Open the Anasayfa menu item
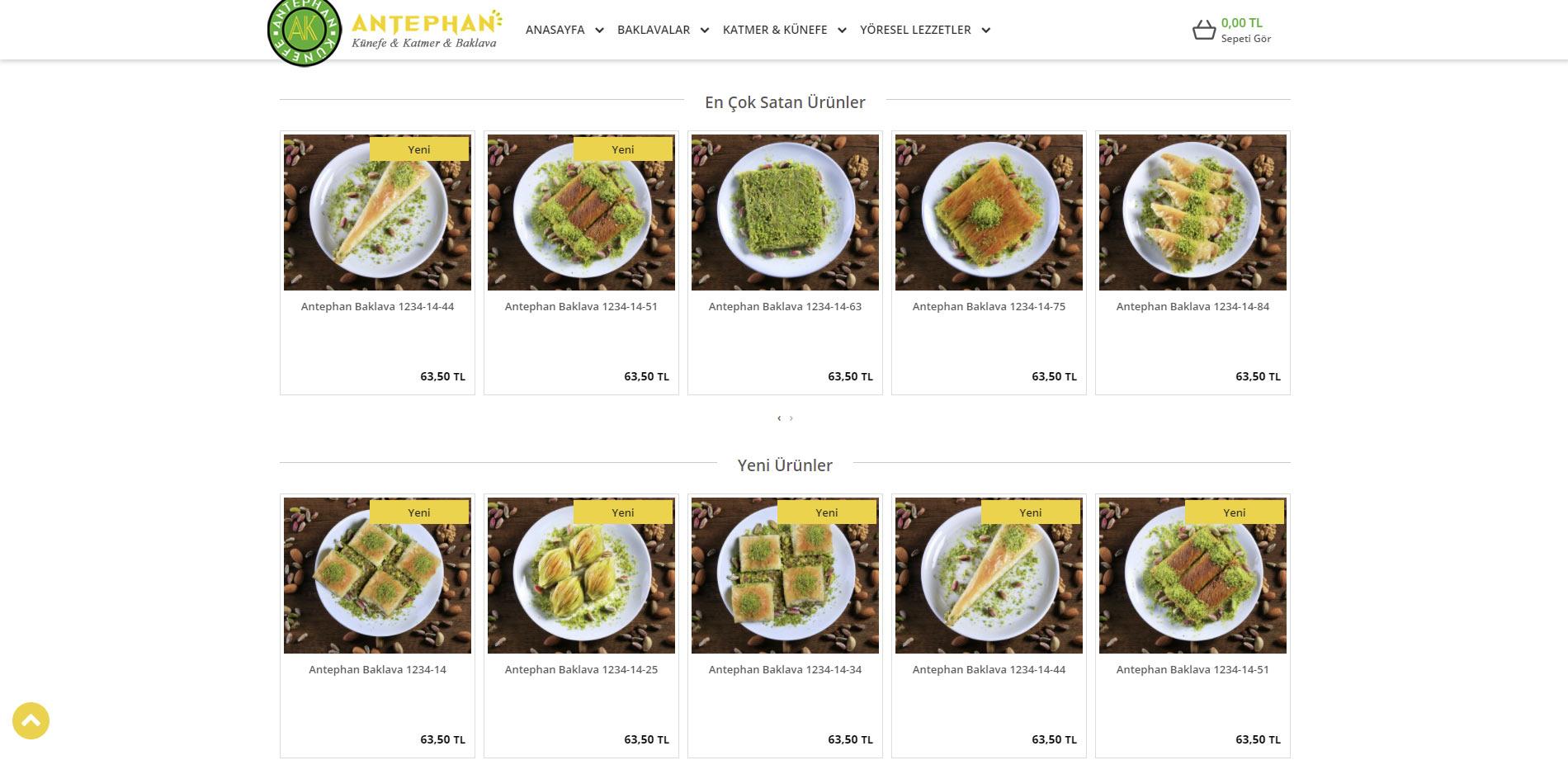The width and height of the screenshot is (1568, 760). click(x=555, y=30)
